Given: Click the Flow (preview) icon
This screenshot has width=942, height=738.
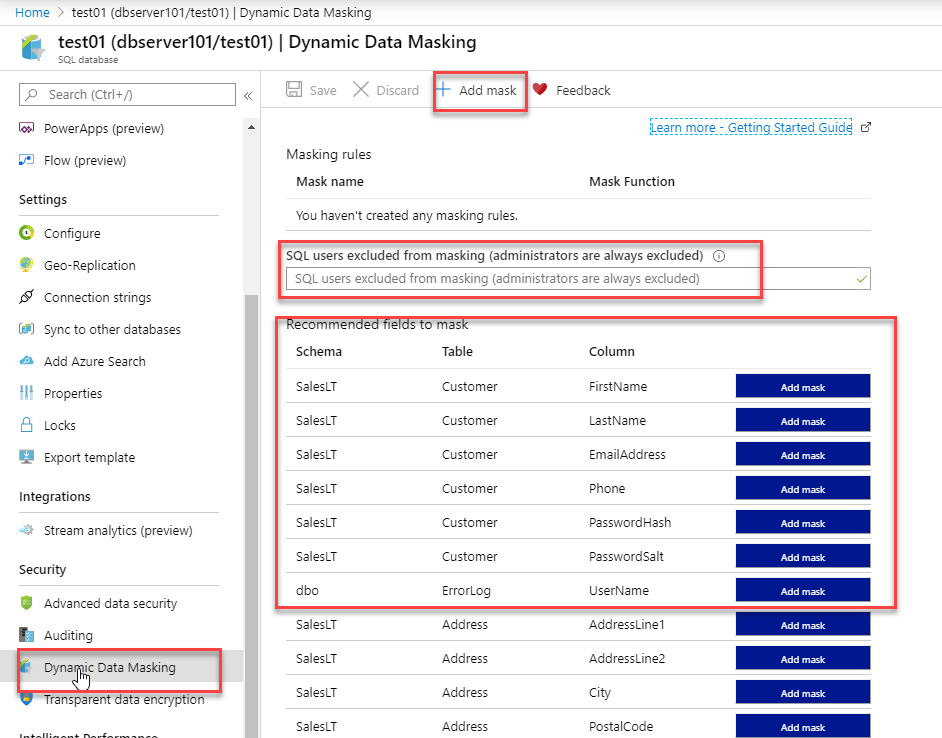Looking at the screenshot, I should [x=26, y=160].
